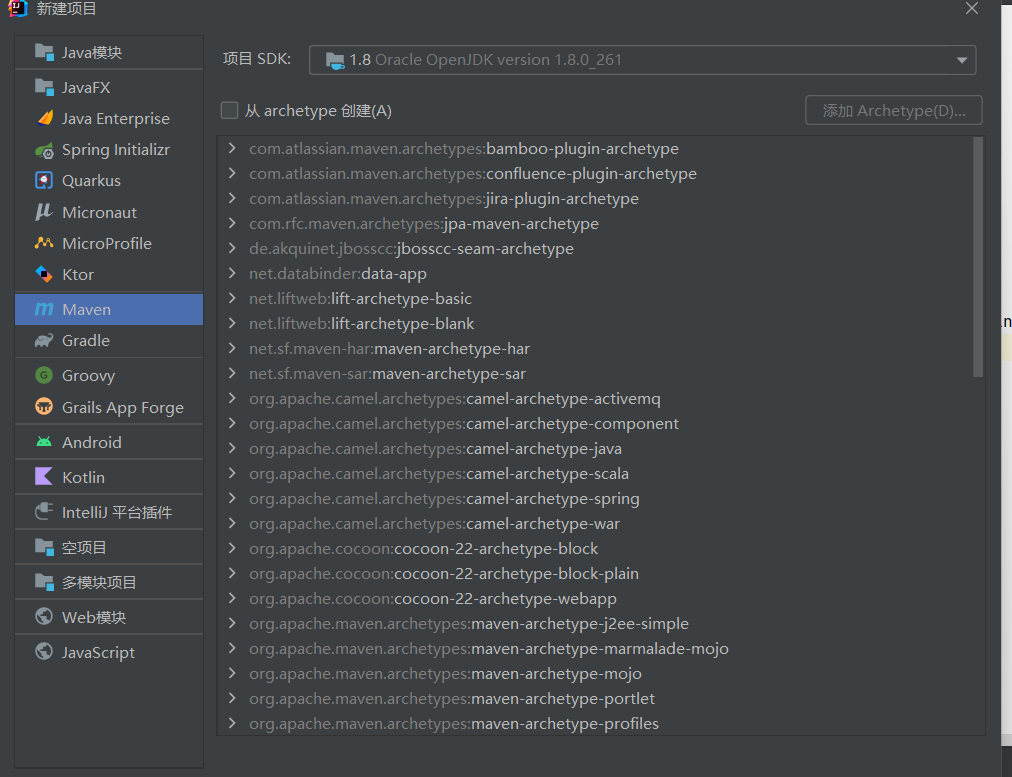This screenshot has width=1012, height=777.
Task: Click the MicroProfile icon
Action: pyautogui.click(x=44, y=243)
